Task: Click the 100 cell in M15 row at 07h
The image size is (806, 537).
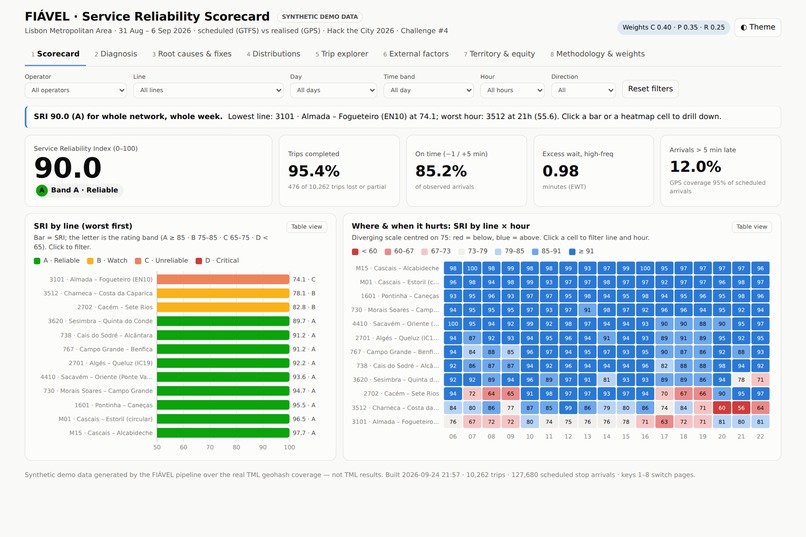Action: (x=472, y=268)
